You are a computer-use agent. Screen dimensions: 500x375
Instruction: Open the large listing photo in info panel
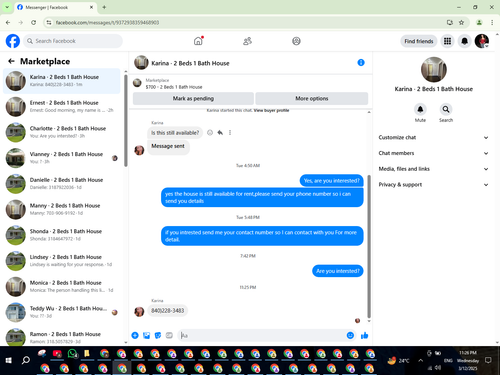tap(434, 70)
